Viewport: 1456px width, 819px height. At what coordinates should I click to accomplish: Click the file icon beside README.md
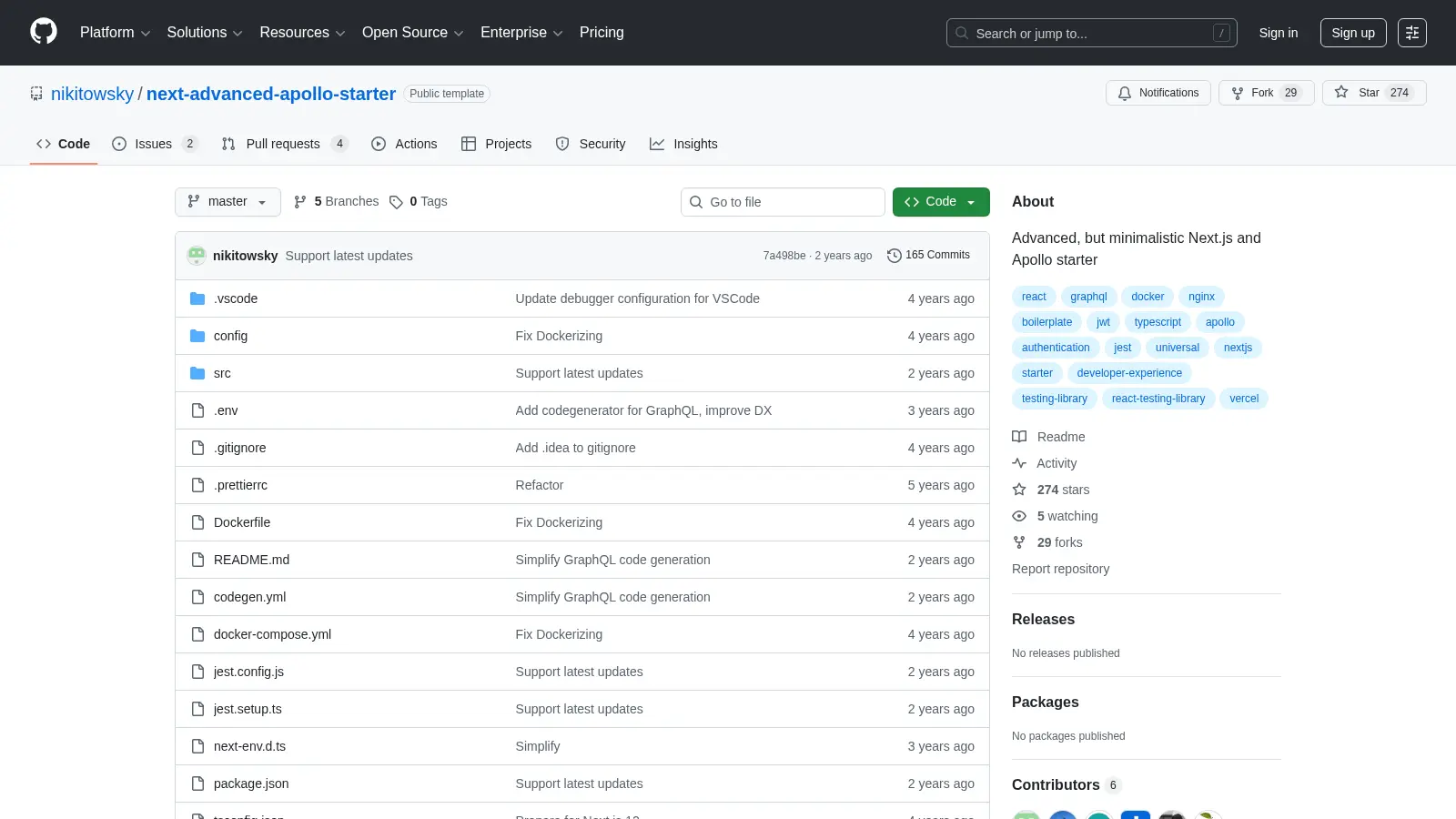tap(197, 560)
